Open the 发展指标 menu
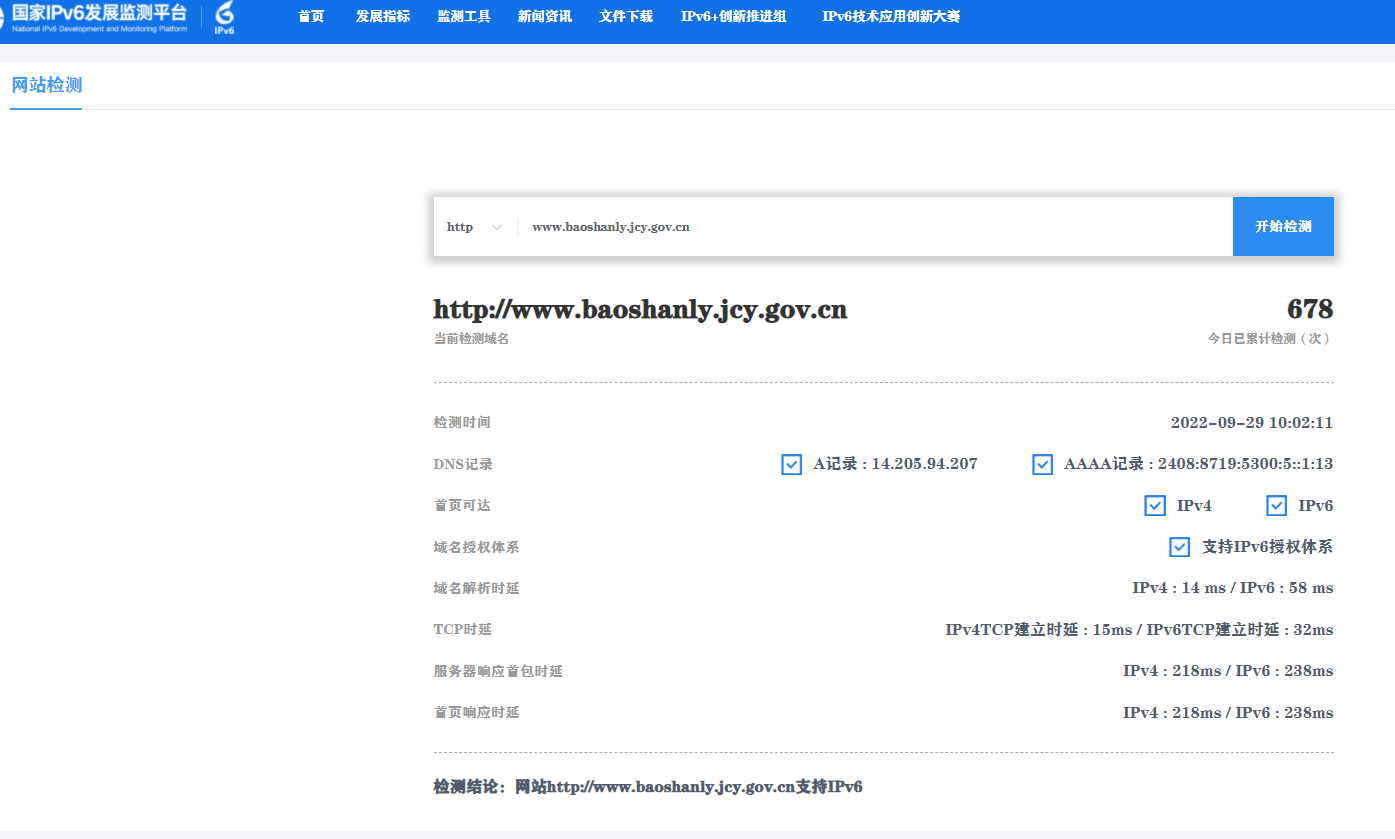This screenshot has width=1395, height=839. tap(383, 16)
